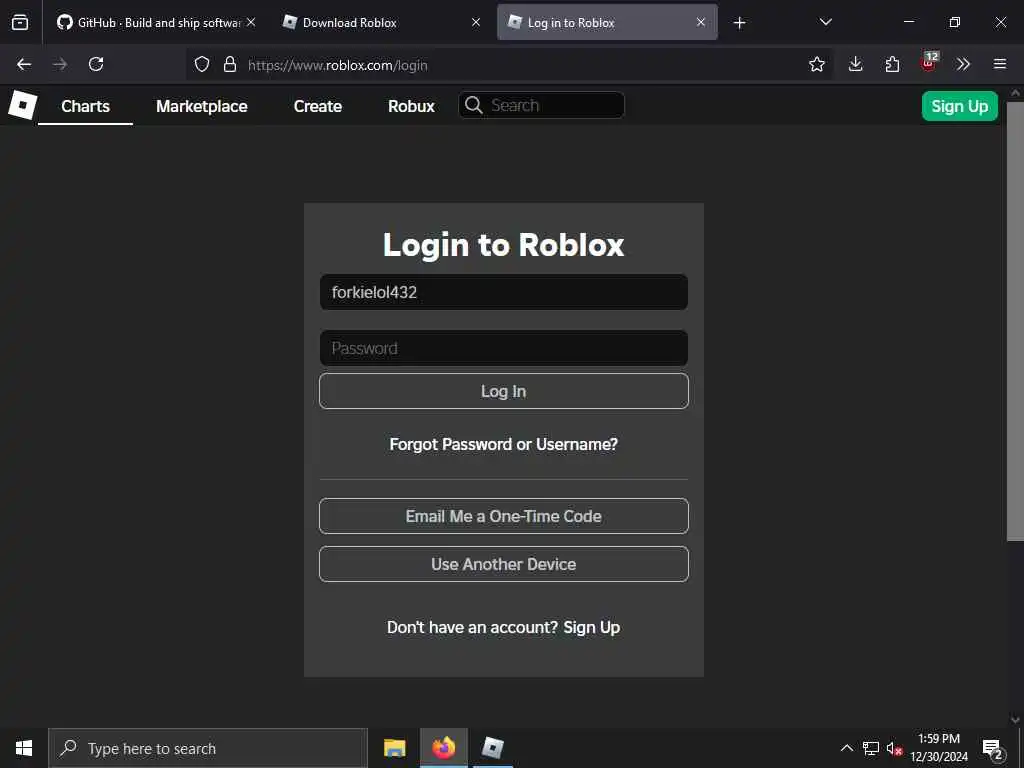Click the username field containing forkielol432
Image resolution: width=1024 pixels, height=768 pixels.
[x=504, y=292]
